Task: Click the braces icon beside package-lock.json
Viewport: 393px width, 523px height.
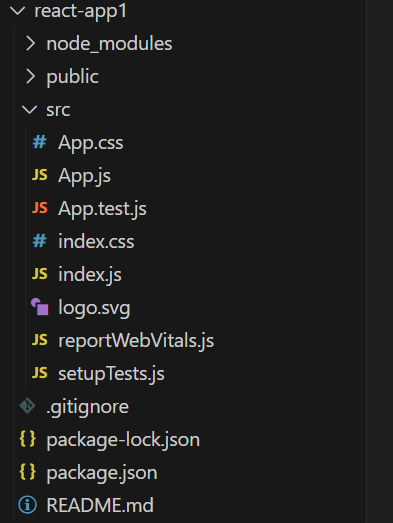Action: pyautogui.click(x=27, y=439)
